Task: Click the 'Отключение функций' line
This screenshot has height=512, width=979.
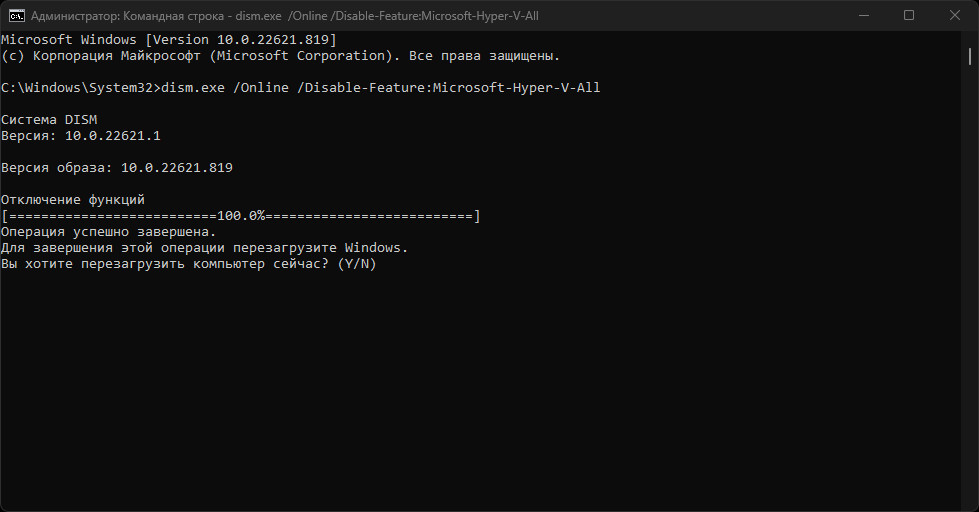Action: point(73,200)
